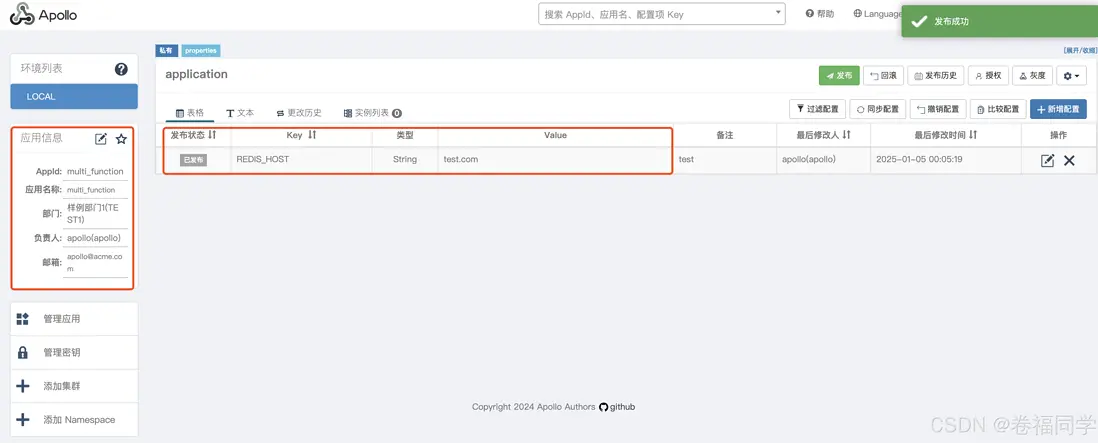Screen dimensions: 1098x443
Task: Switch to the 更改历史 tab
Action: [x=299, y=113]
